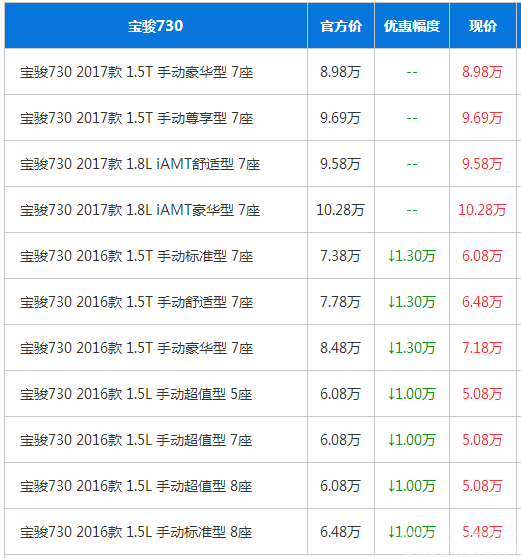This screenshot has width=521, height=558.
Task: Click discount ↓1.30万 in 2016款 手动豪华型 row
Action: click(x=412, y=348)
